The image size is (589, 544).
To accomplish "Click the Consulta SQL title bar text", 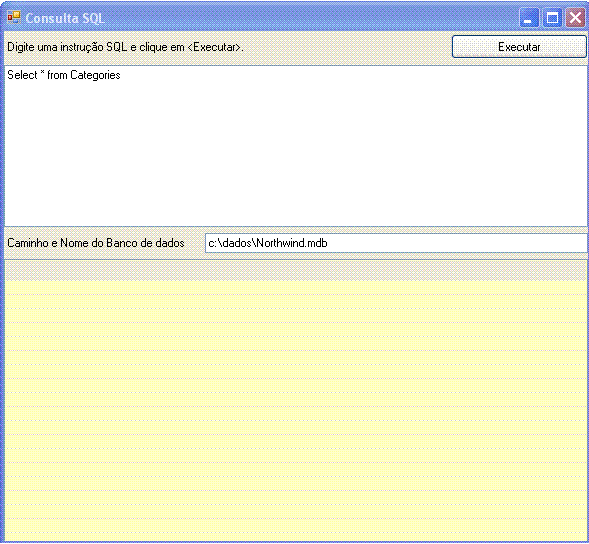I will click(65, 18).
